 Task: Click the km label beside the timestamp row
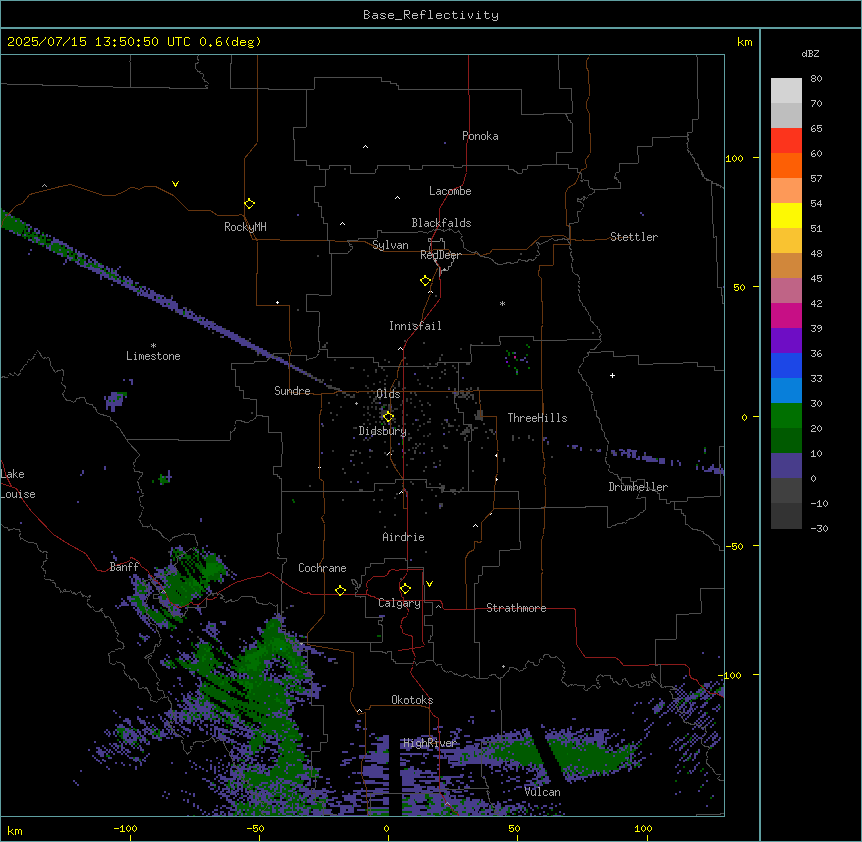tap(744, 42)
